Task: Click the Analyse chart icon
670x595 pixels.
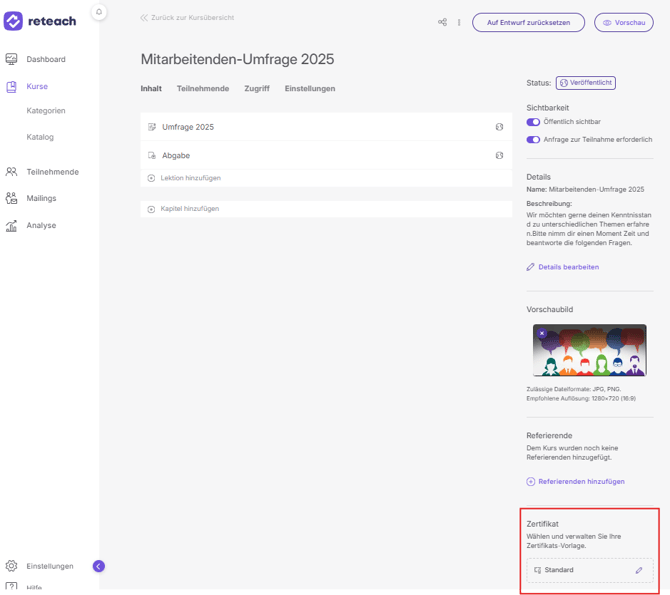Action: pyautogui.click(x=12, y=225)
